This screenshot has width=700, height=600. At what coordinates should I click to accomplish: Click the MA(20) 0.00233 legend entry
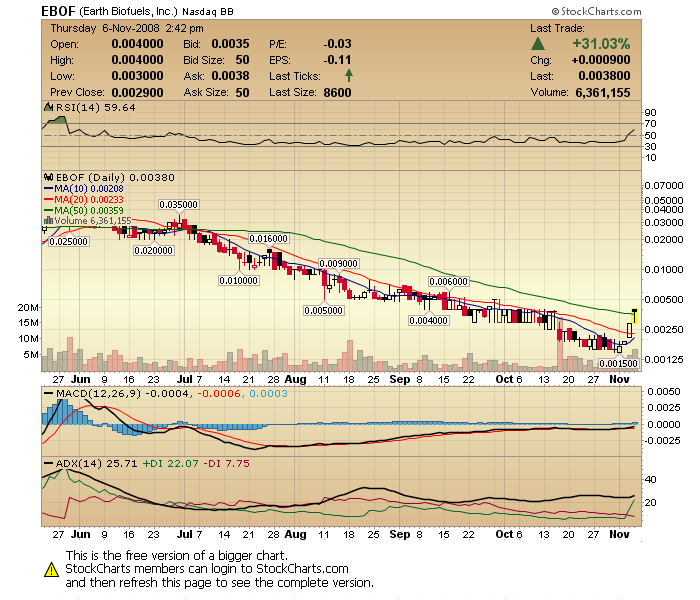tap(89, 200)
